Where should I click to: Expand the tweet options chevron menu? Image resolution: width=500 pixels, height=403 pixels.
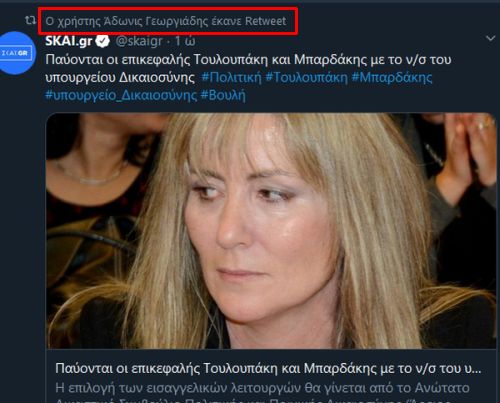click(x=490, y=39)
